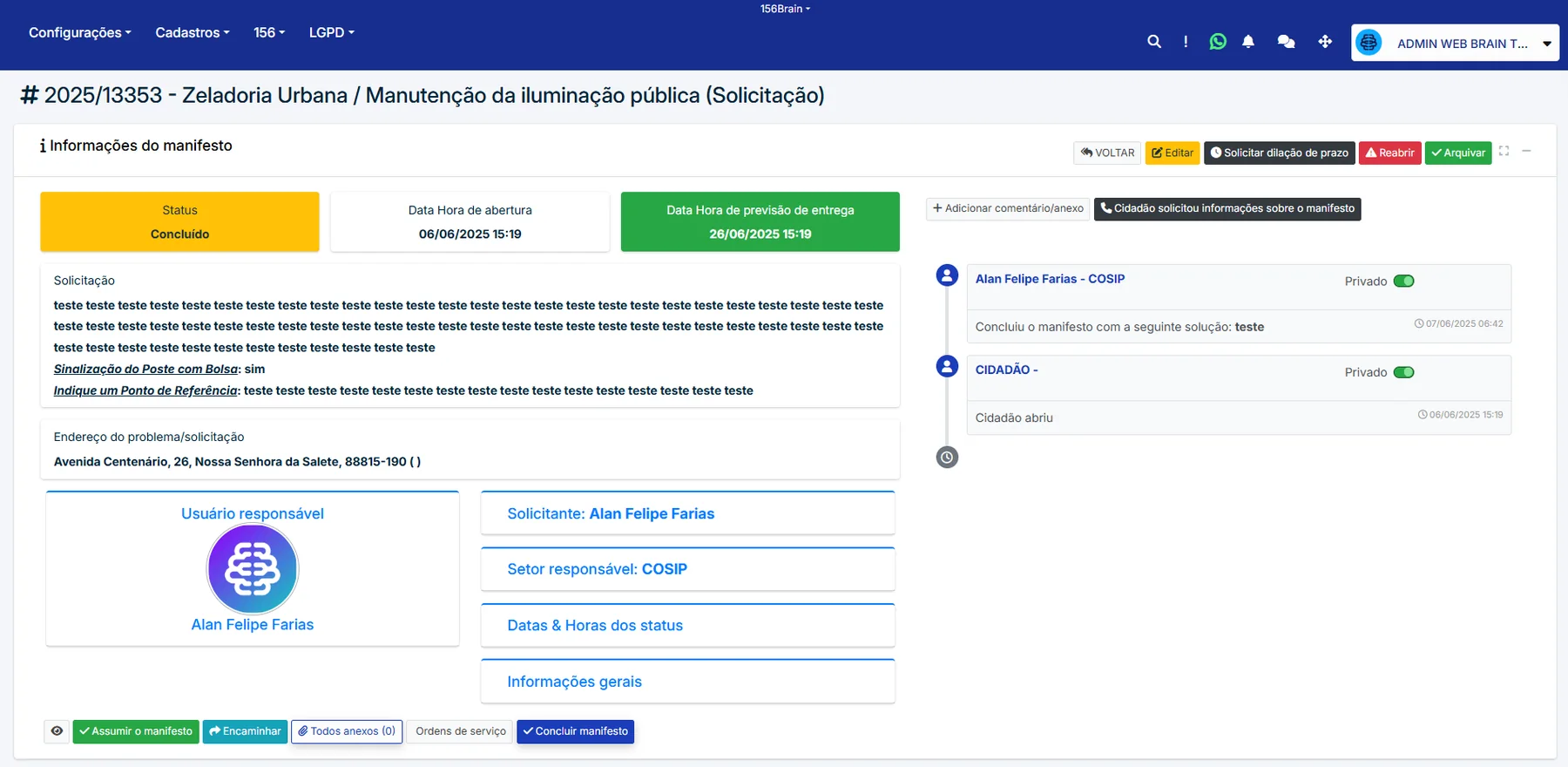Open the LGPD menu
The height and width of the screenshot is (767, 1568).
pos(331,32)
